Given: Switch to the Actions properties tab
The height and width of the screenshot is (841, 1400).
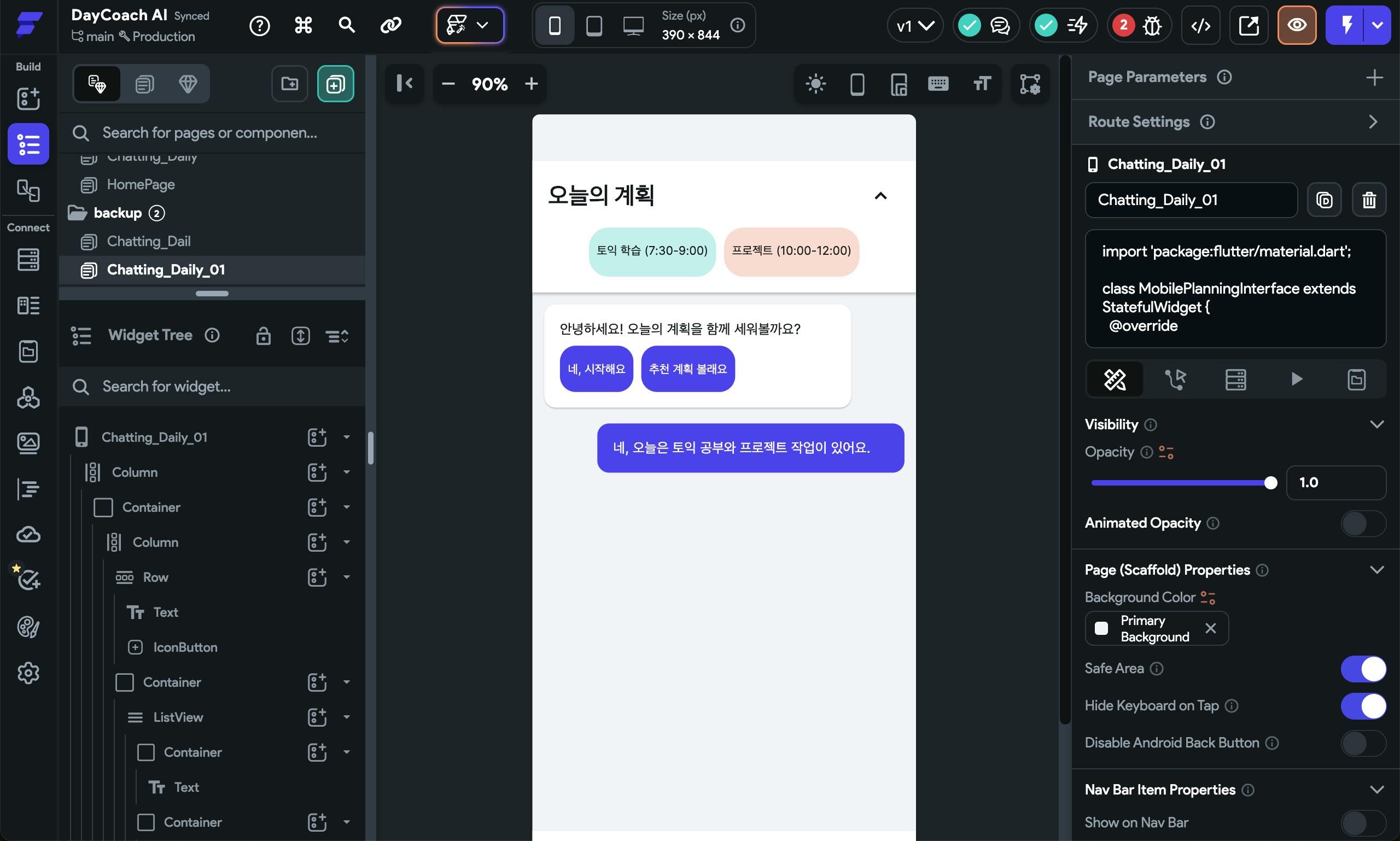Looking at the screenshot, I should 1175,379.
